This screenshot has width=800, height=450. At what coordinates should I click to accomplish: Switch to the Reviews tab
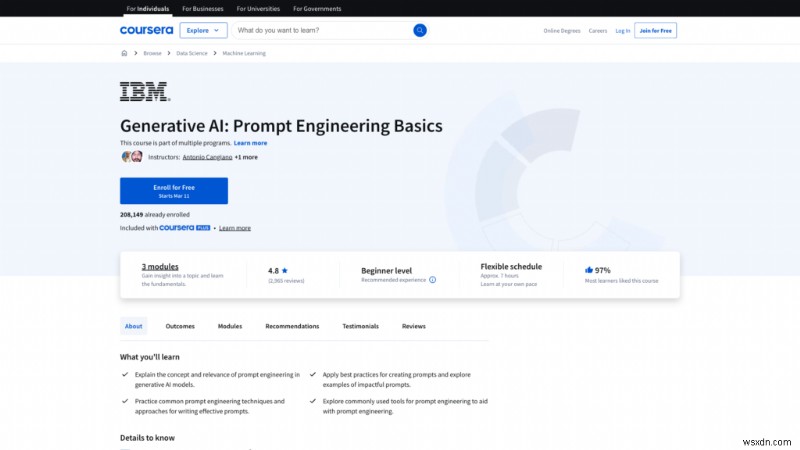tap(413, 326)
